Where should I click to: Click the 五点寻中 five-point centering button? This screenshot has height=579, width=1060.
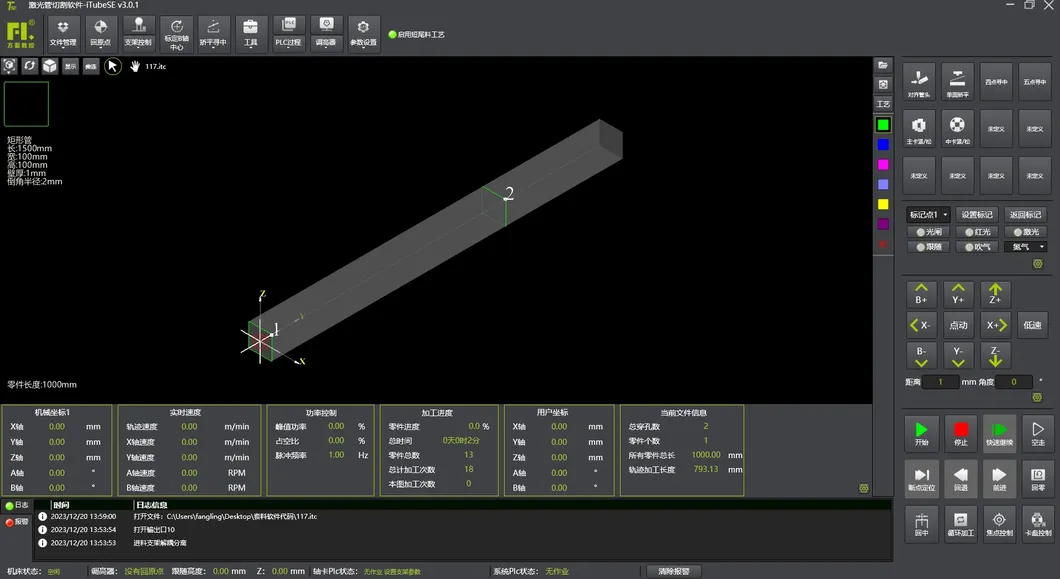click(1034, 82)
